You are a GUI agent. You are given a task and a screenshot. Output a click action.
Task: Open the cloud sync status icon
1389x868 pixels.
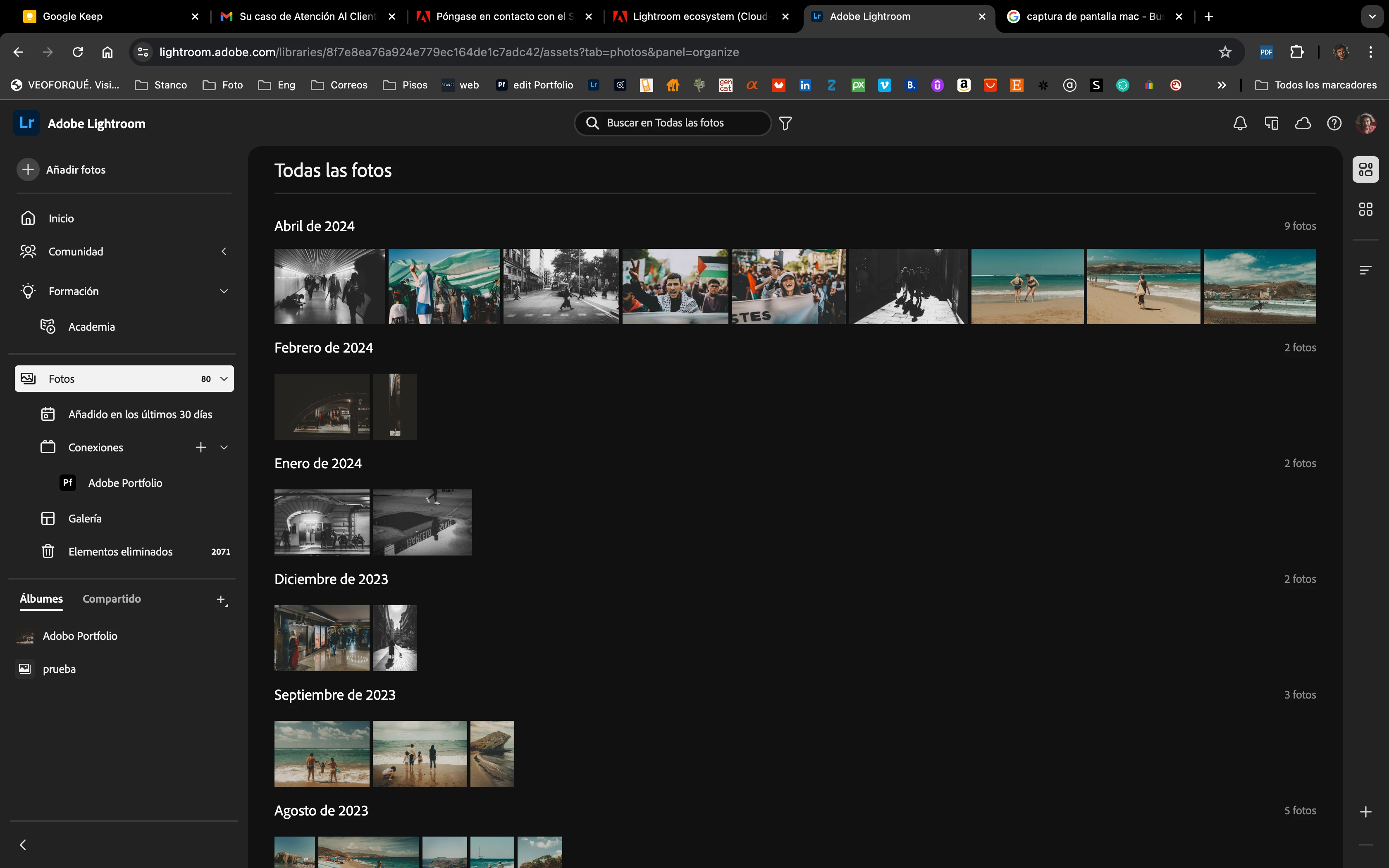pyautogui.click(x=1303, y=123)
